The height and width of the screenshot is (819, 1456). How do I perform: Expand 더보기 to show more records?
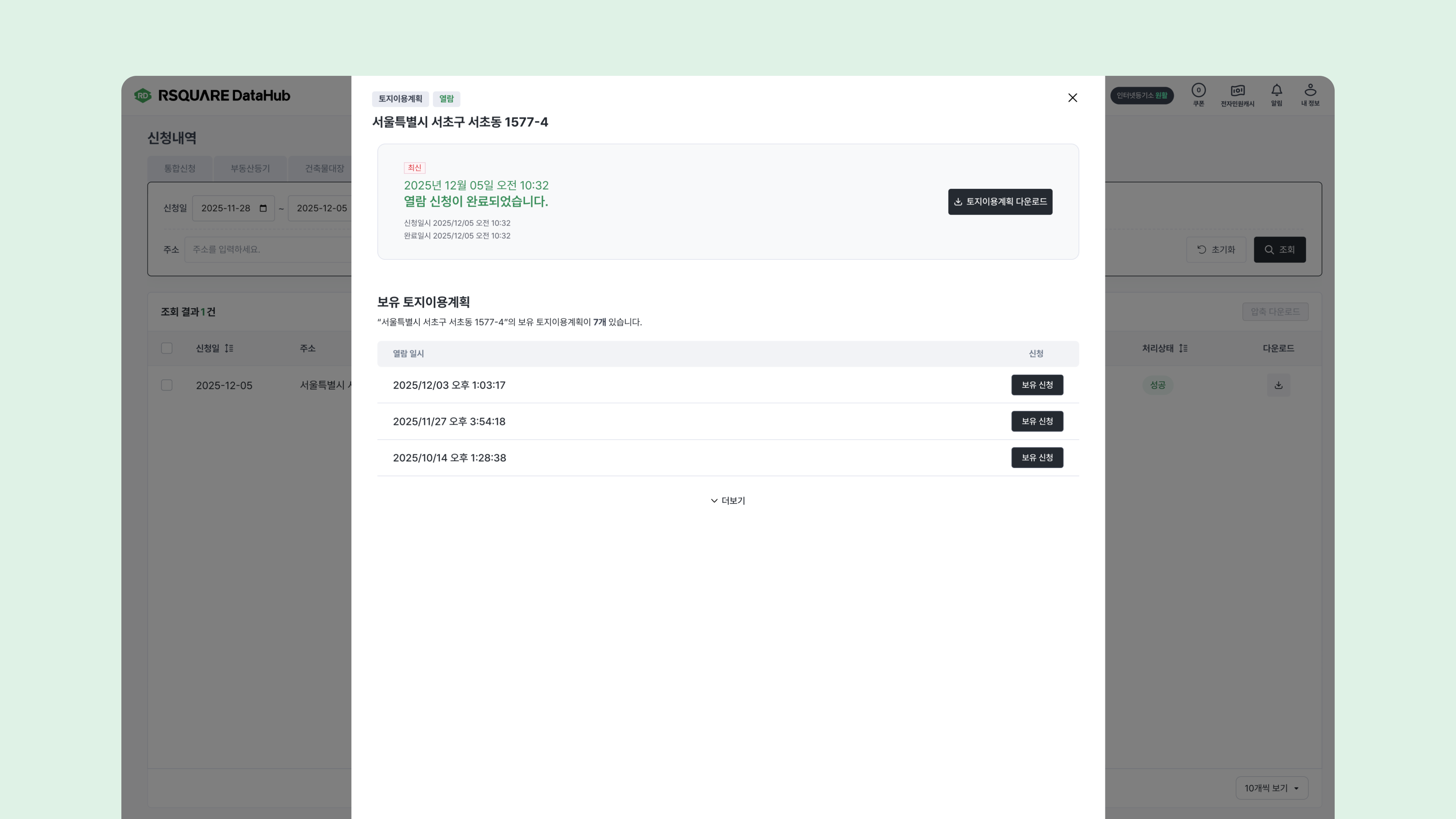coord(728,501)
